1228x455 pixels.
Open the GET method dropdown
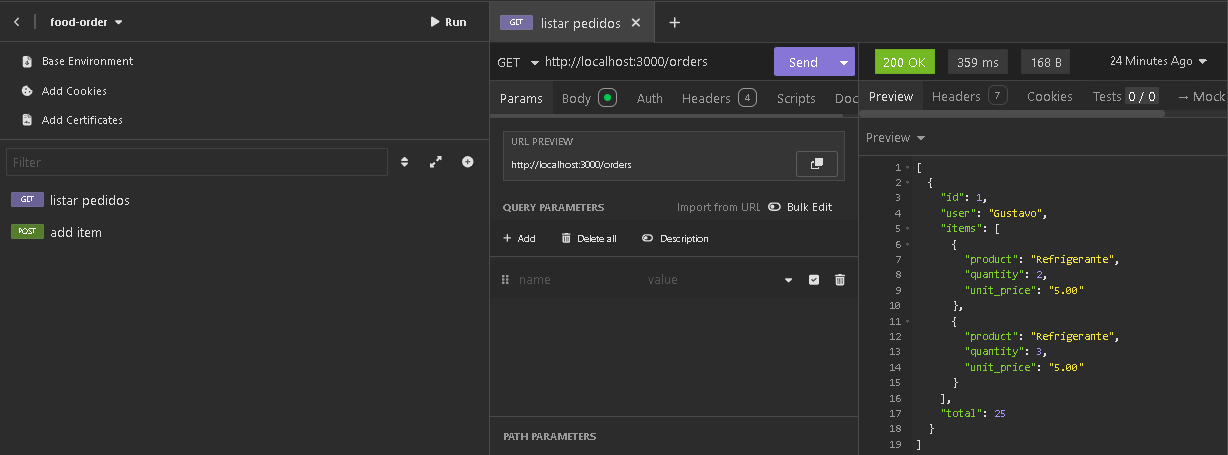coord(518,62)
